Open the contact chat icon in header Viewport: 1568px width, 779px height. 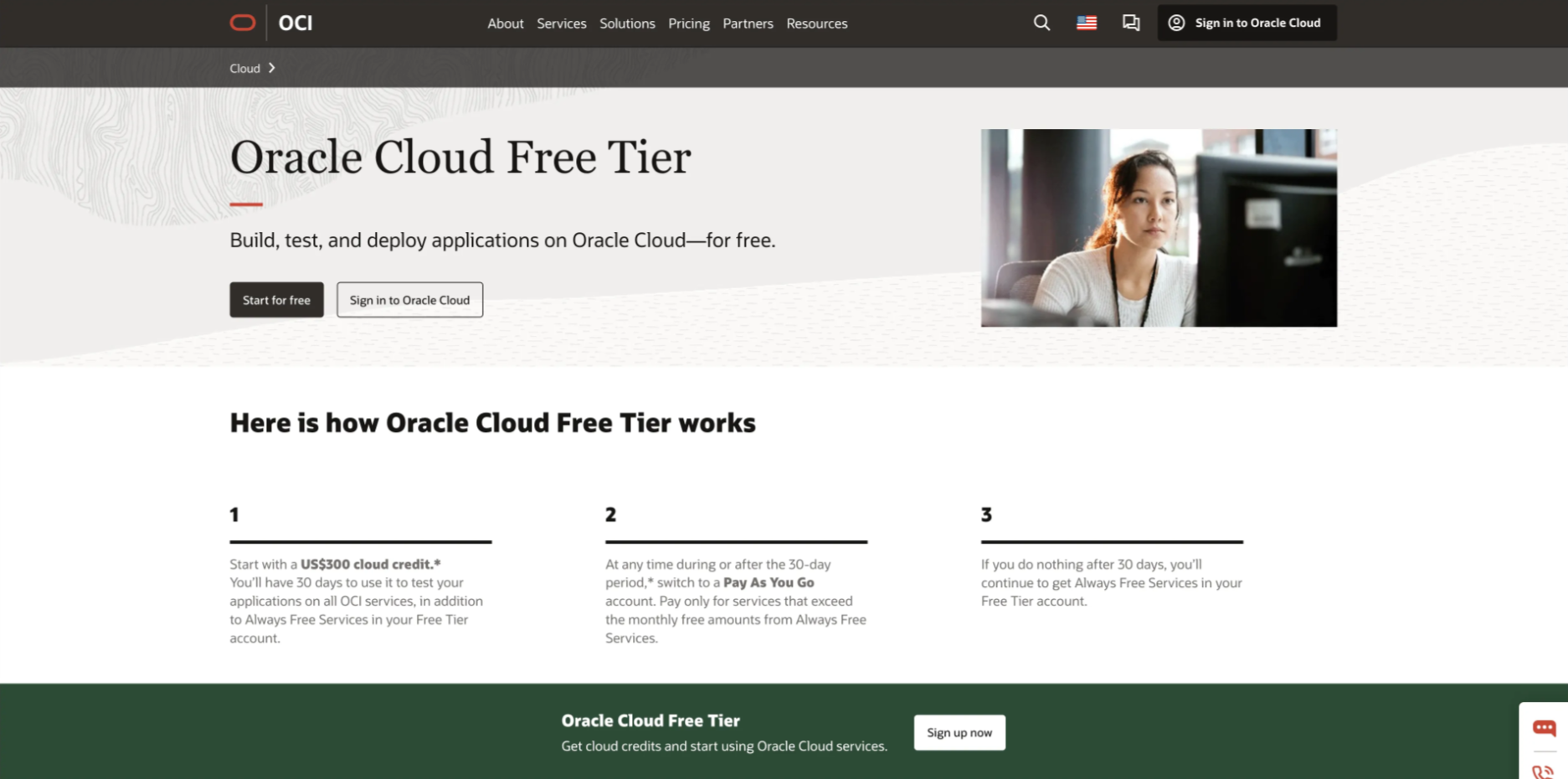(1131, 23)
